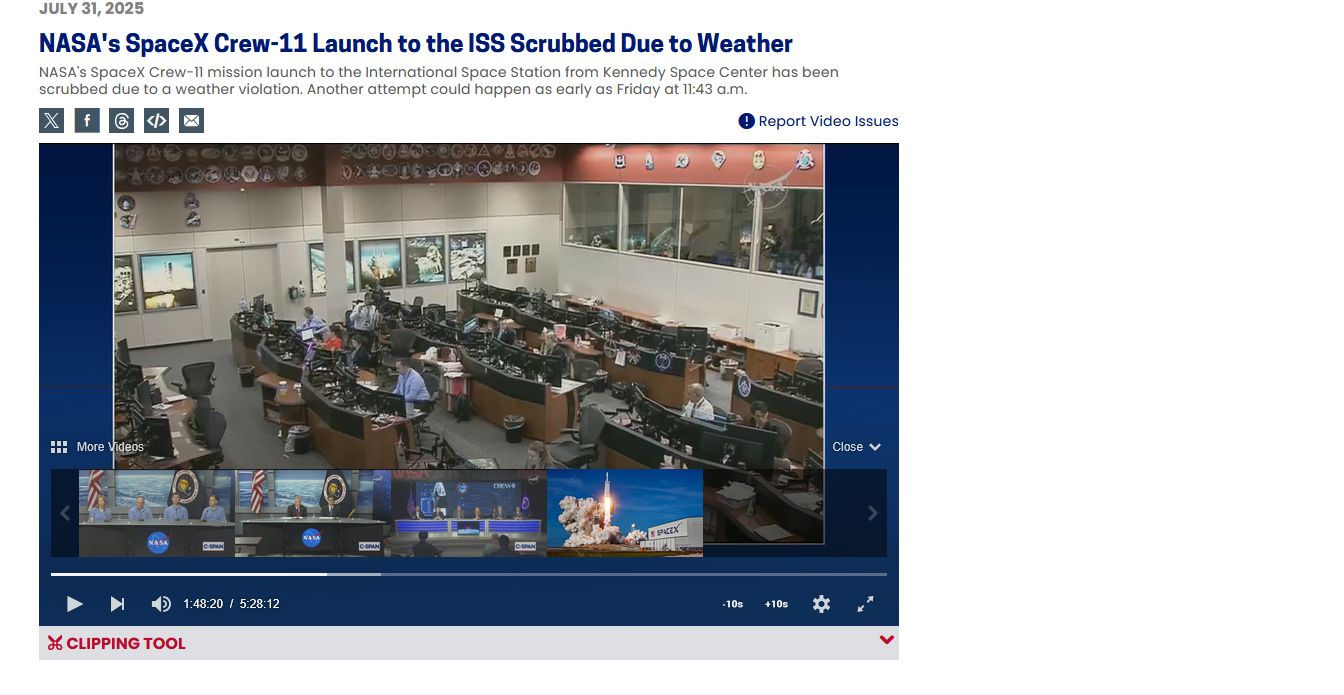The height and width of the screenshot is (695, 1344).
Task: Click the 5:28:12 total duration
Action: [x=260, y=604]
